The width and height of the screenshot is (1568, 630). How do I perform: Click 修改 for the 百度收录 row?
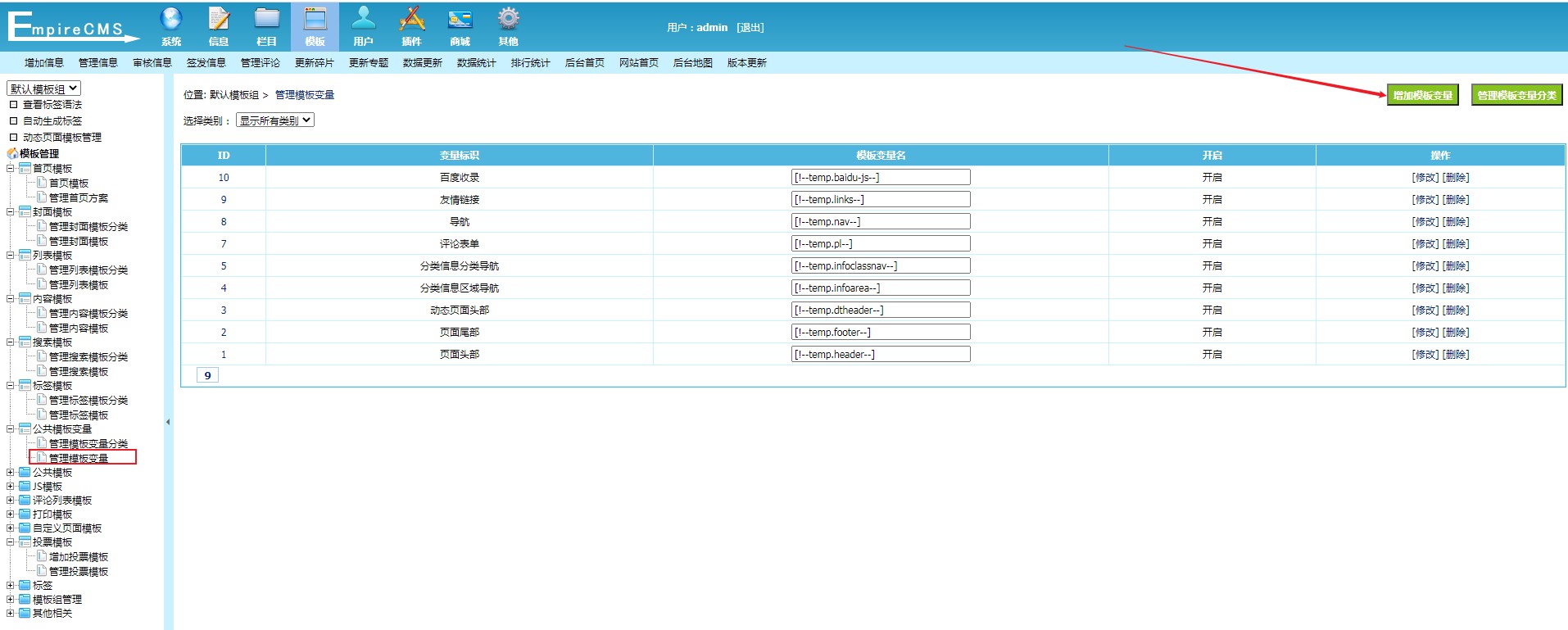(x=1425, y=177)
